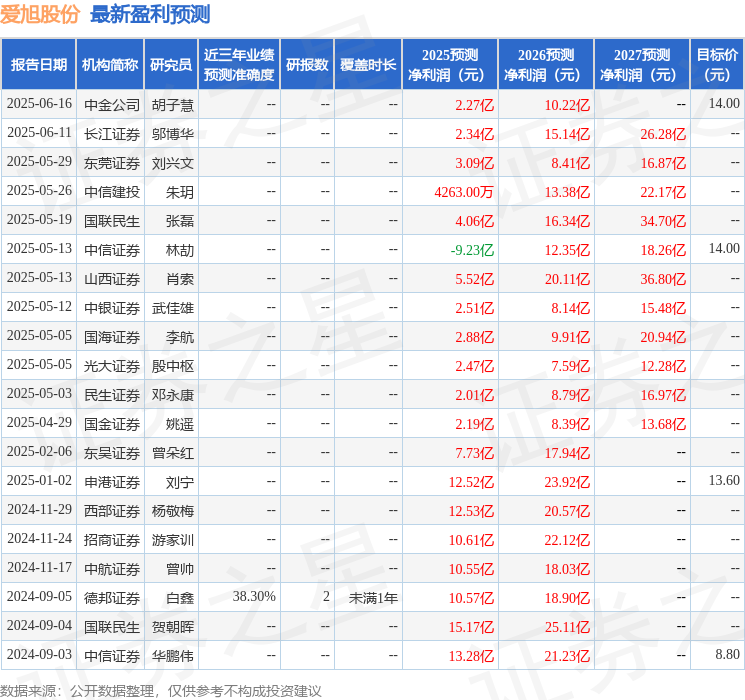Click the negative value -9.23亿

click(x=472, y=250)
